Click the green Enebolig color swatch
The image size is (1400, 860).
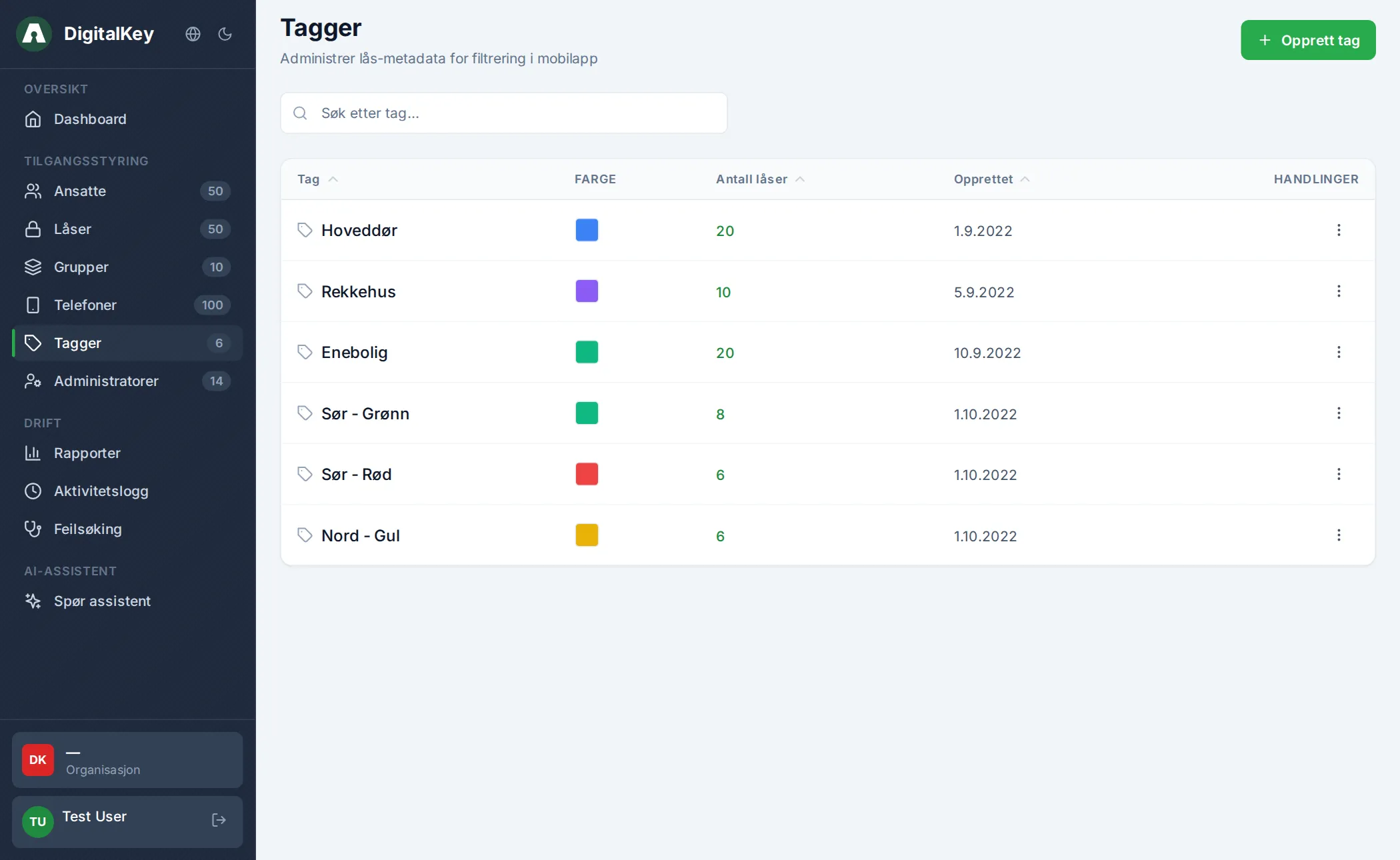coord(587,352)
